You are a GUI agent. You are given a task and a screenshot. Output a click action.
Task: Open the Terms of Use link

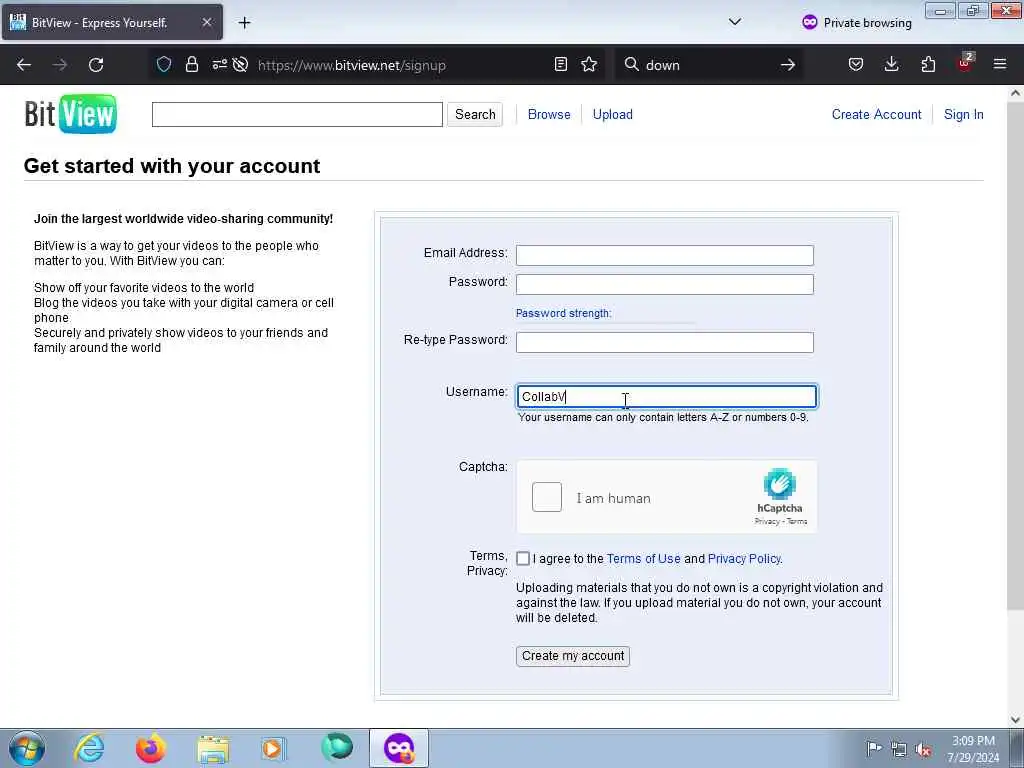(643, 559)
